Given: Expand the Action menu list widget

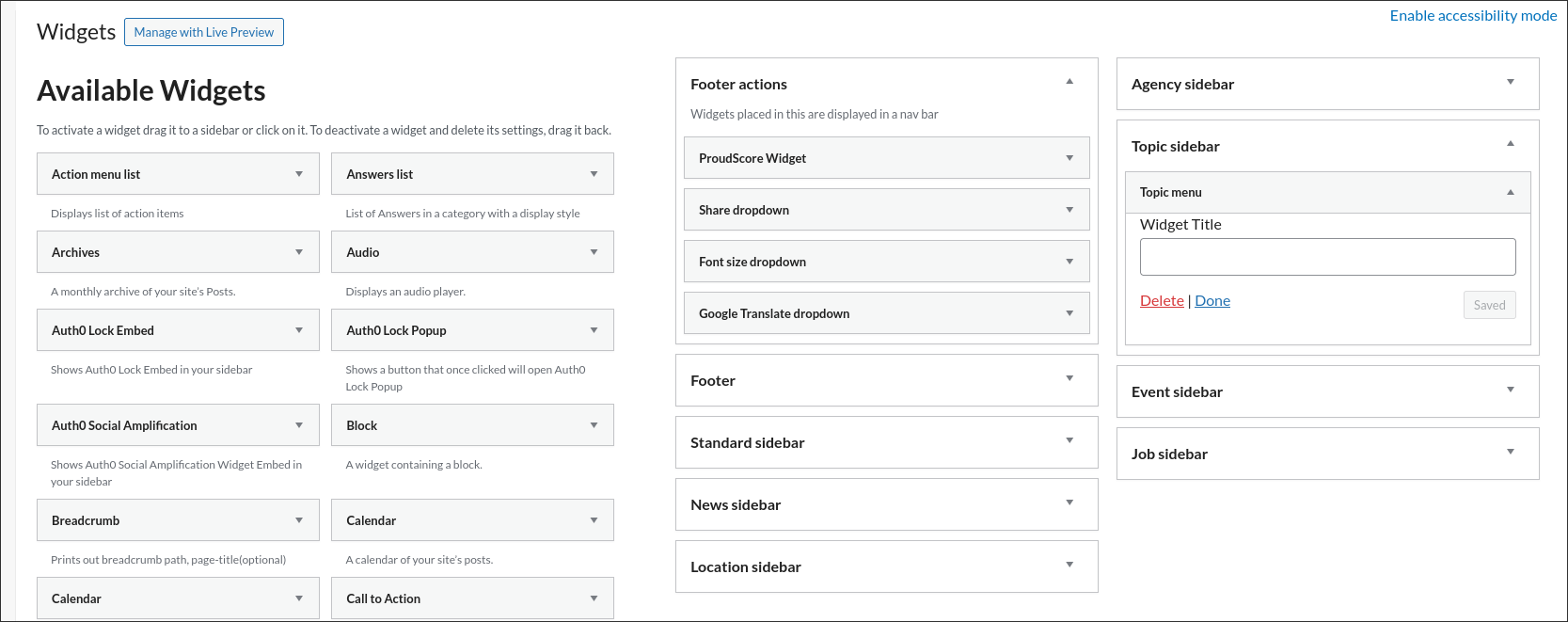Looking at the screenshot, I should pyautogui.click(x=299, y=174).
